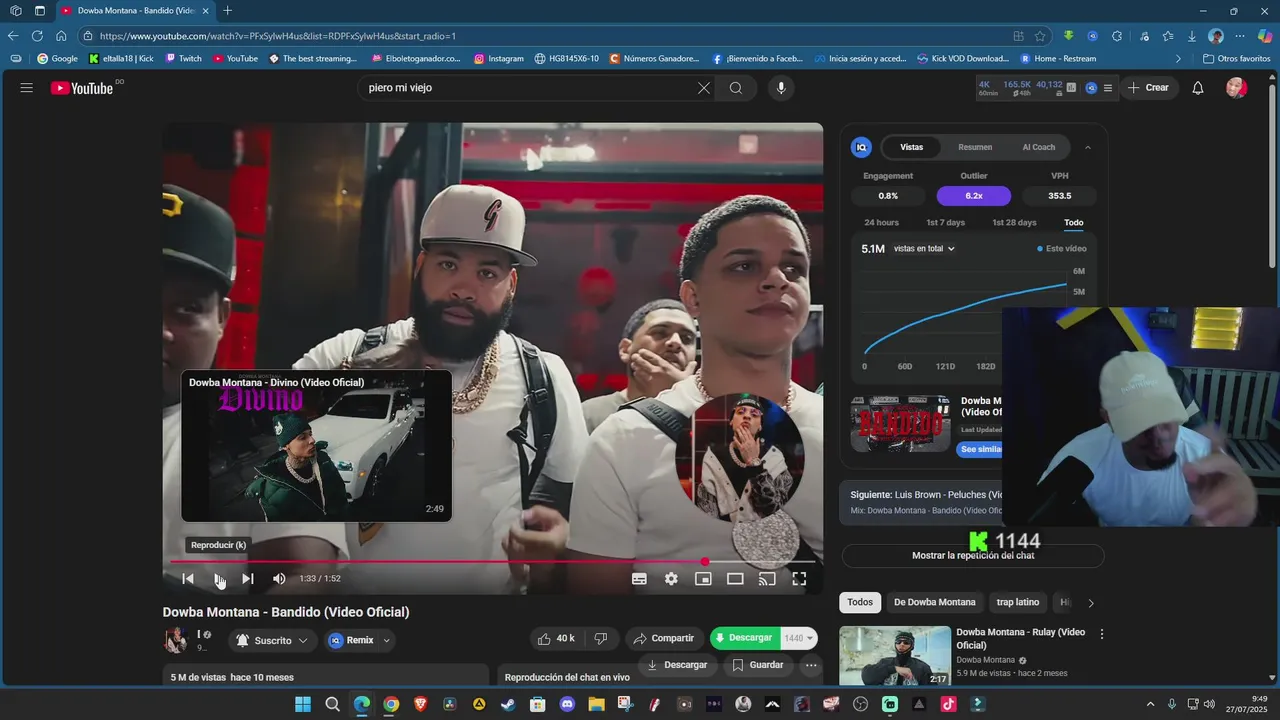Click the Crear button
Viewport: 1280px width, 720px height.
pos(1147,88)
